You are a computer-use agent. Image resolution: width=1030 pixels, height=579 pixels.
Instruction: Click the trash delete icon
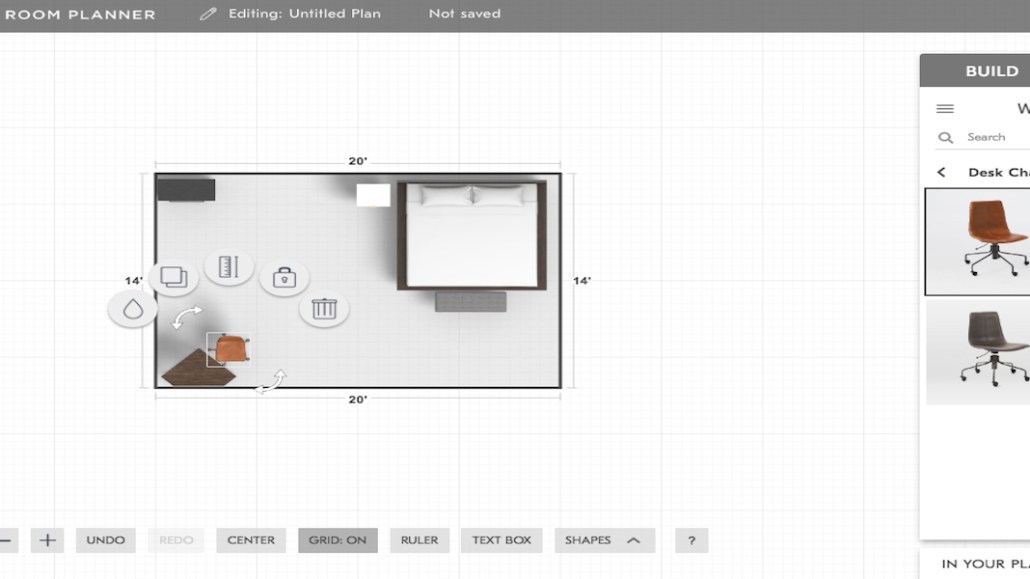(x=324, y=309)
